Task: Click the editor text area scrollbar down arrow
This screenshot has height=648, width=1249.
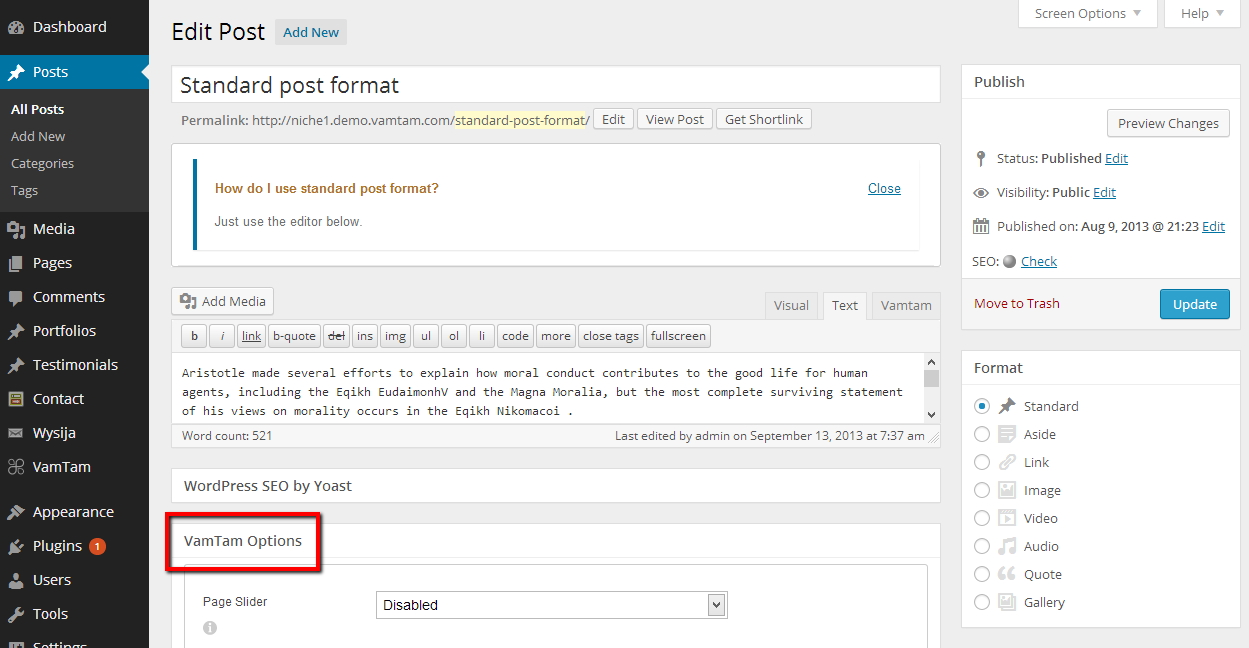Action: pyautogui.click(x=931, y=414)
